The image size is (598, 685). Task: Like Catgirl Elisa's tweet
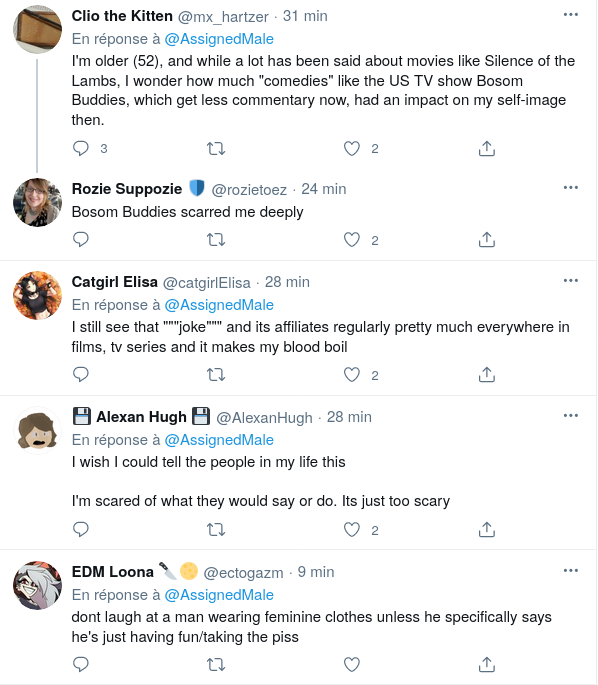pos(352,375)
